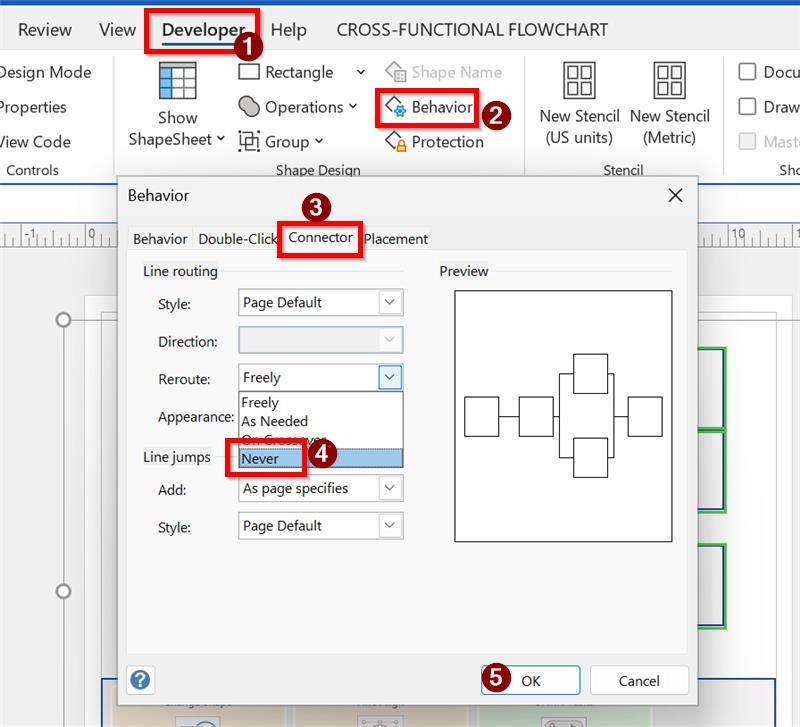Click Design Mode in Controls group
Viewport: 800px width, 727px height.
pos(45,72)
